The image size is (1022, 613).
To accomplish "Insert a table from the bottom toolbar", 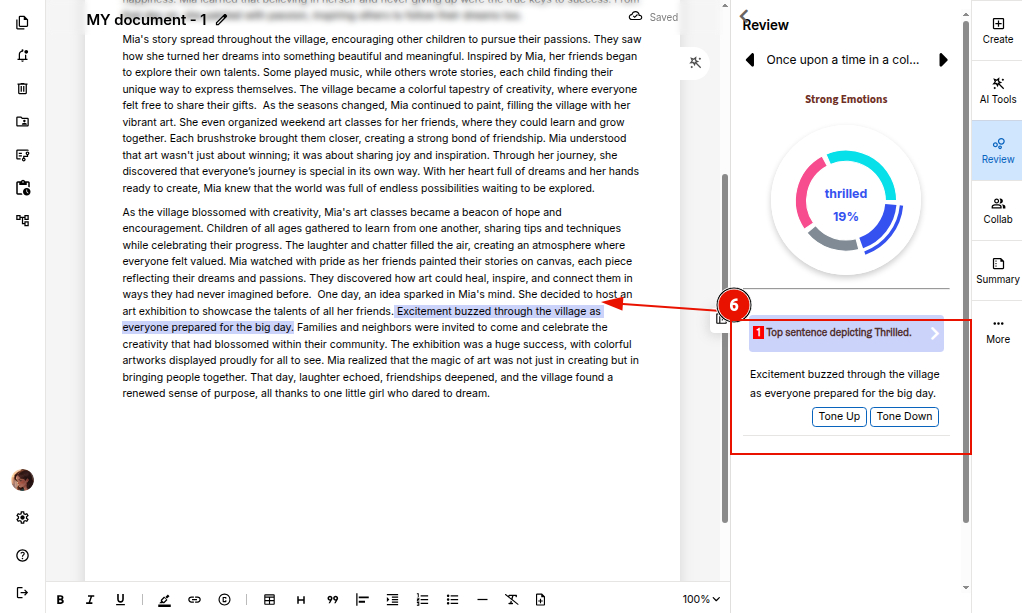I will (269, 600).
